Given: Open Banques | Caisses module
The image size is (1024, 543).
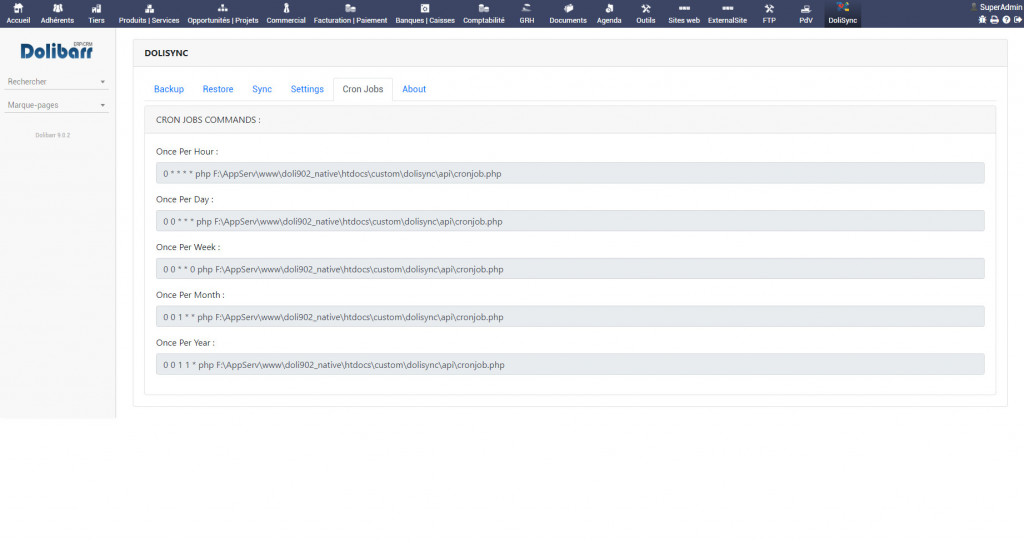Looking at the screenshot, I should point(424,13).
